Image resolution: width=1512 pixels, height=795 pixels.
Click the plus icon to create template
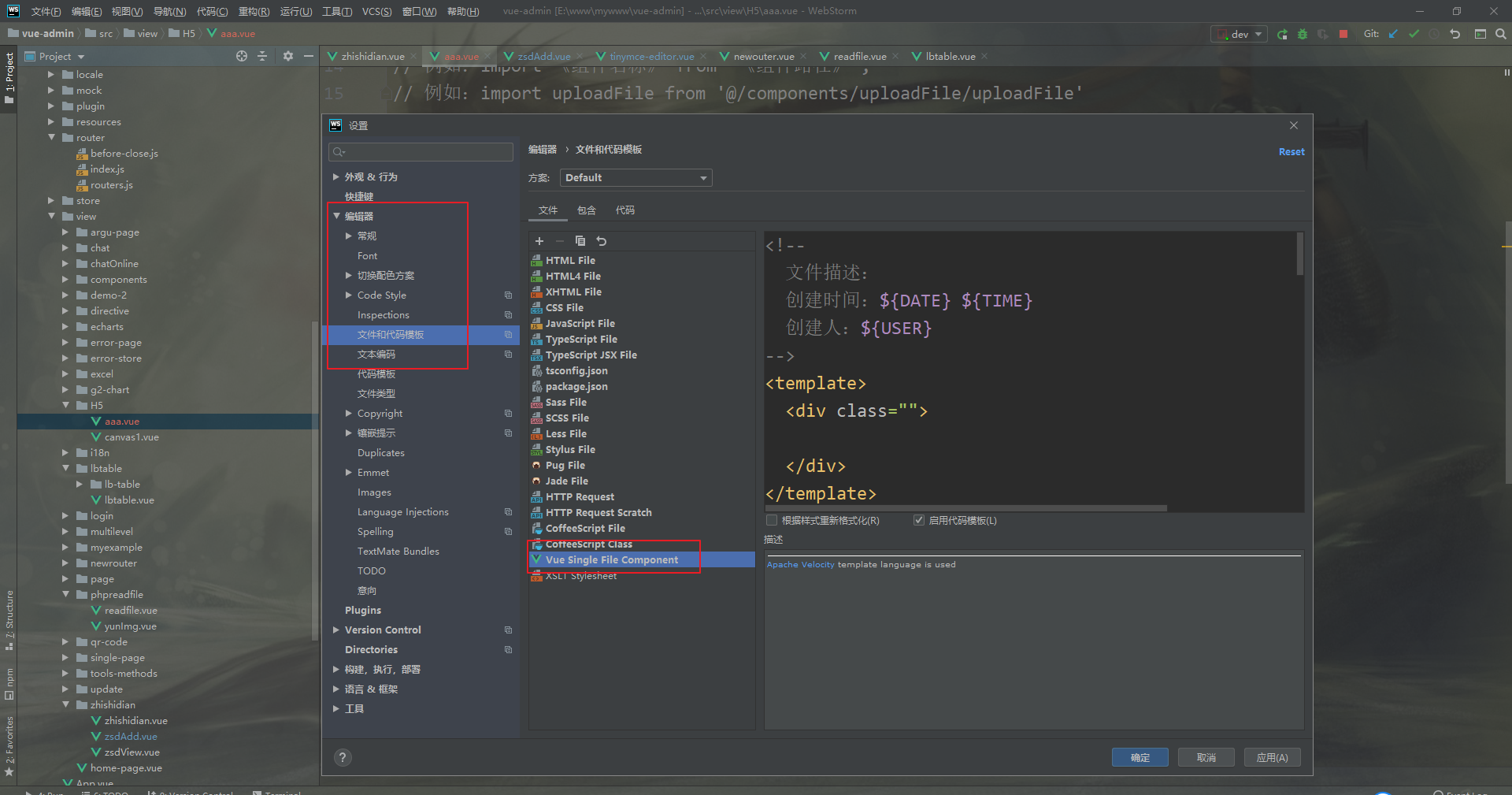(539, 241)
